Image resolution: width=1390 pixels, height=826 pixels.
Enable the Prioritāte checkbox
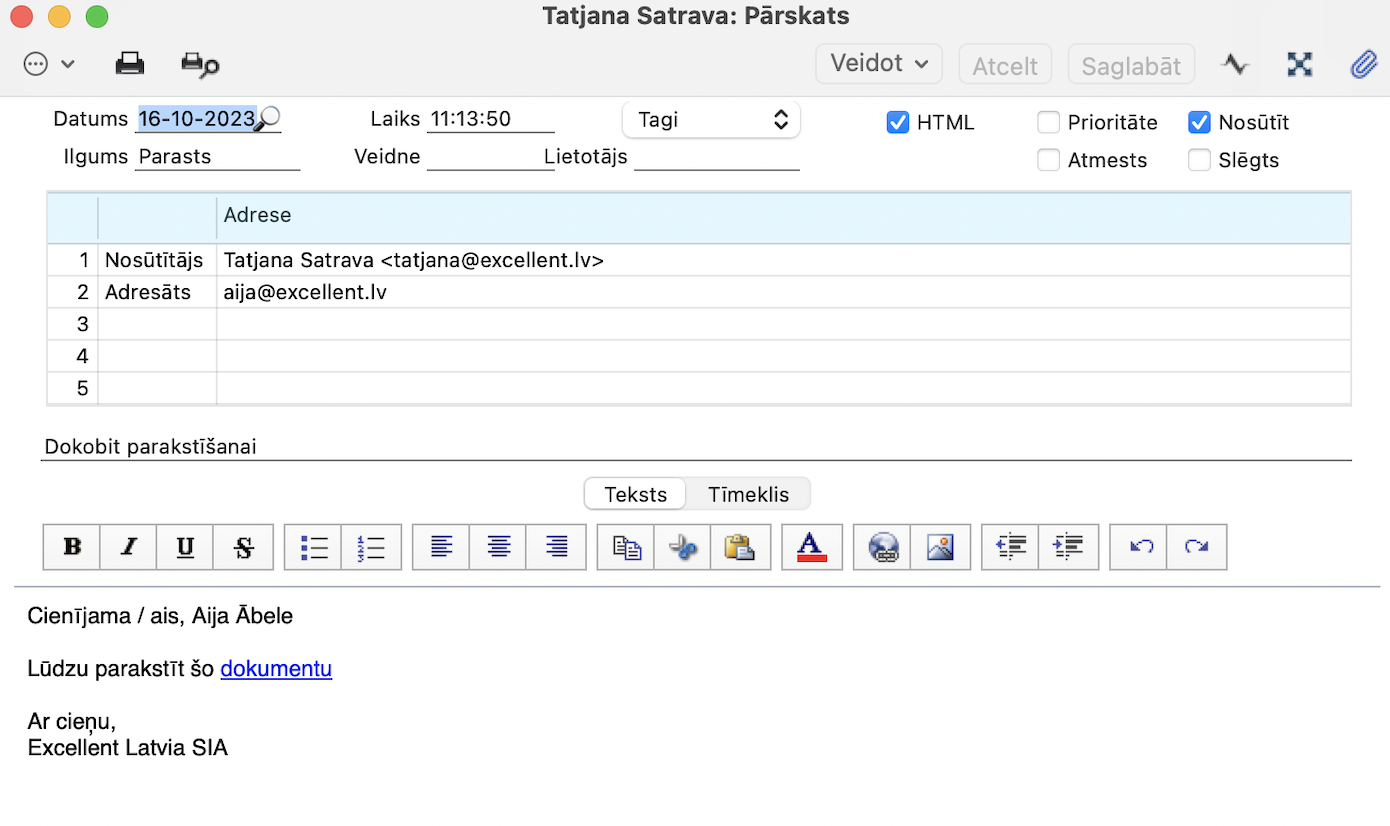[1048, 123]
